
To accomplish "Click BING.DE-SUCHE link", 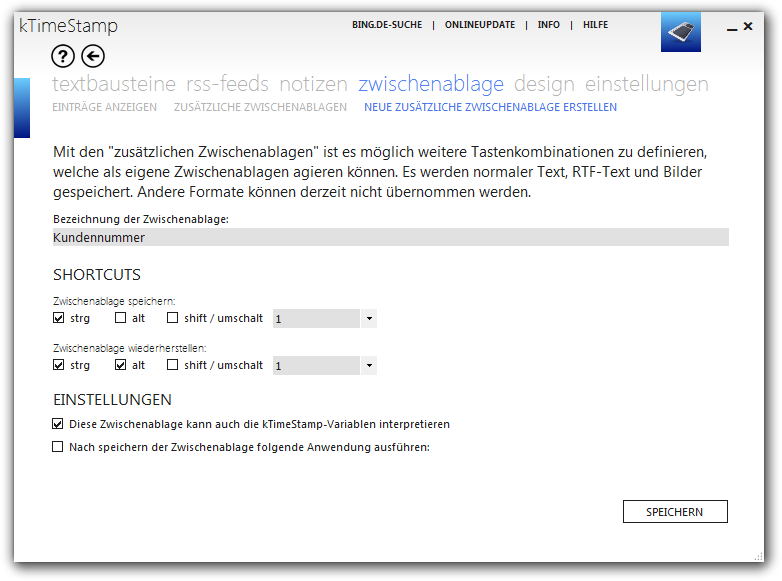I will point(387,25).
